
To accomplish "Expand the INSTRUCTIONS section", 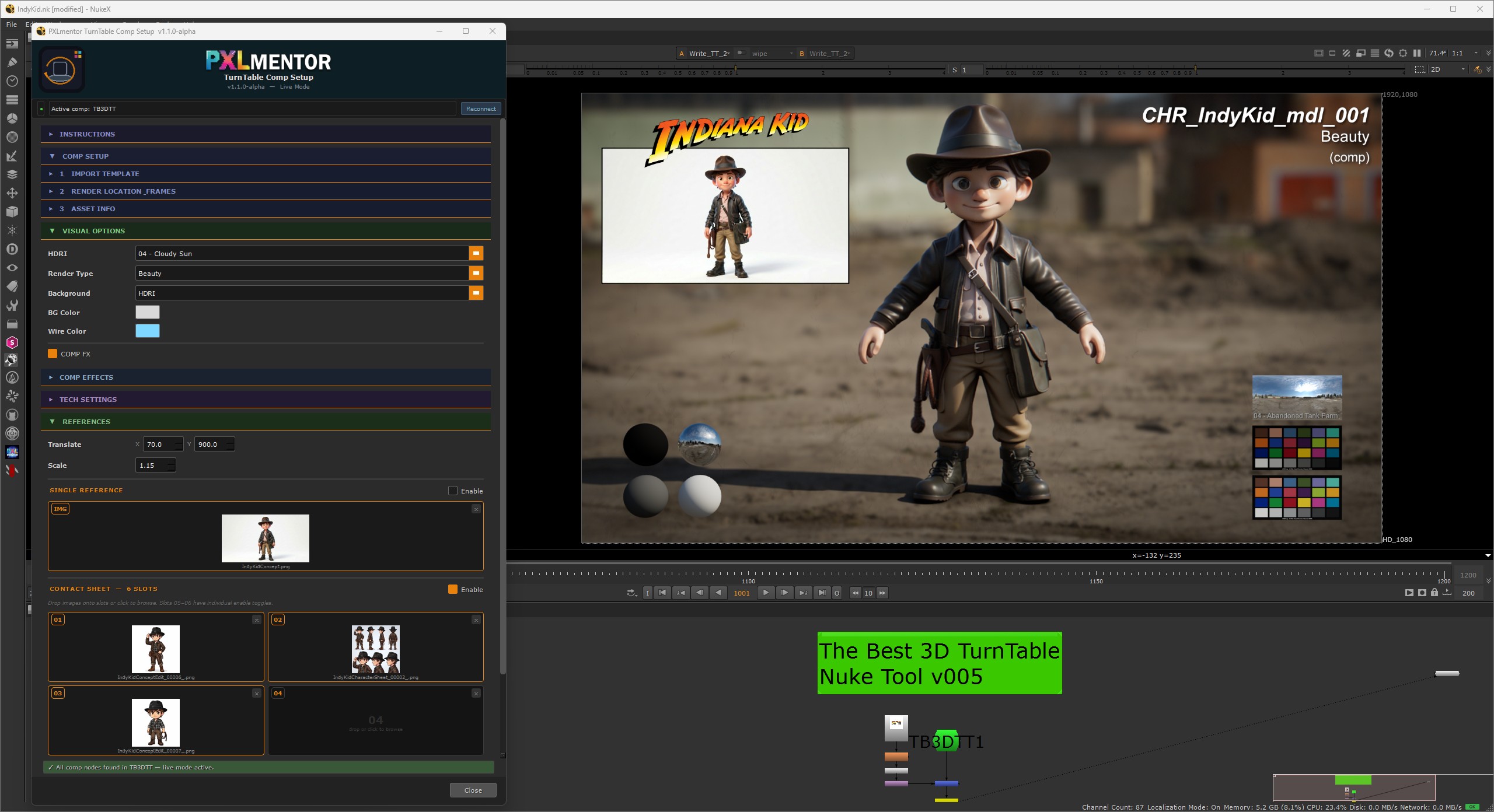I will [x=266, y=134].
